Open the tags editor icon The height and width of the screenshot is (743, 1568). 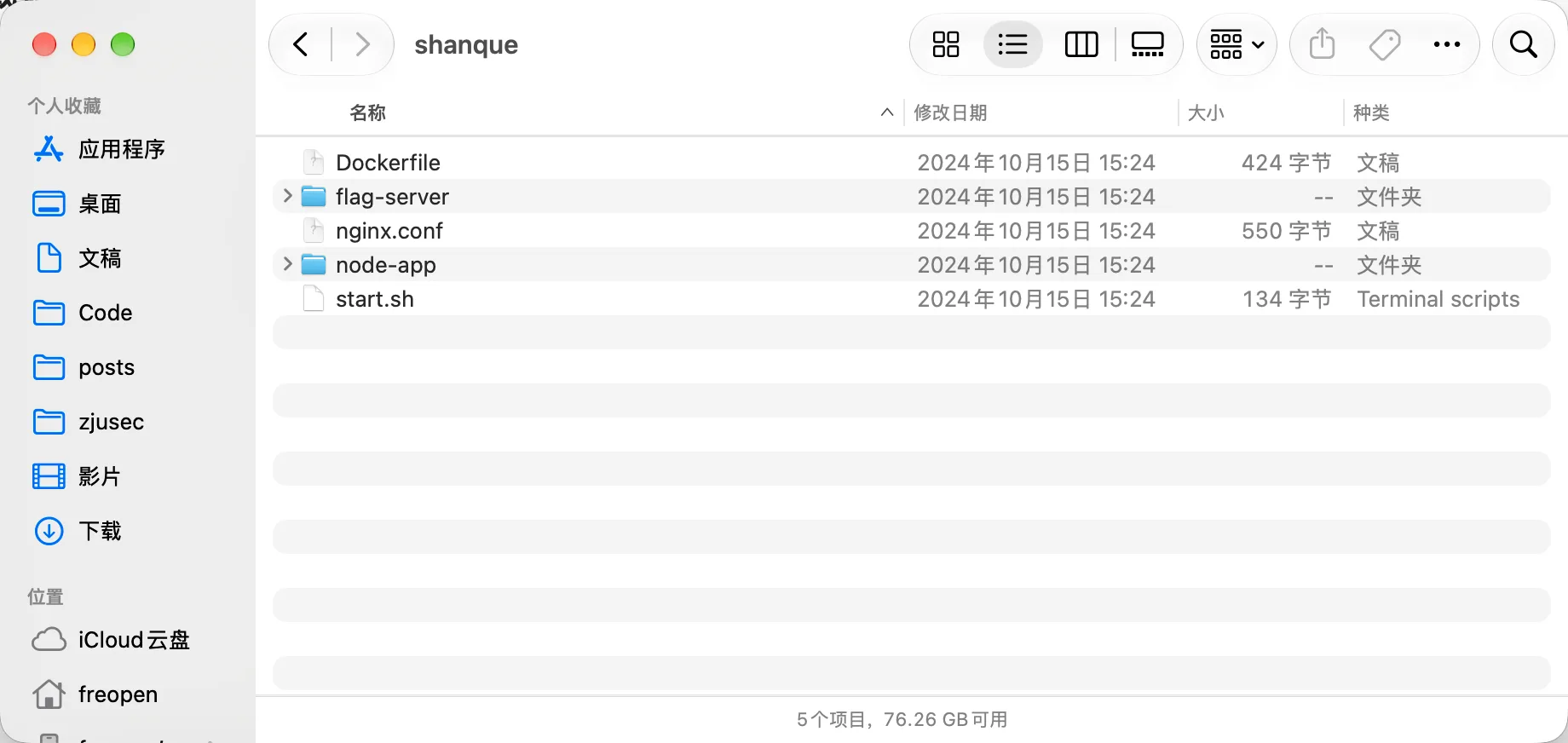point(1385,44)
